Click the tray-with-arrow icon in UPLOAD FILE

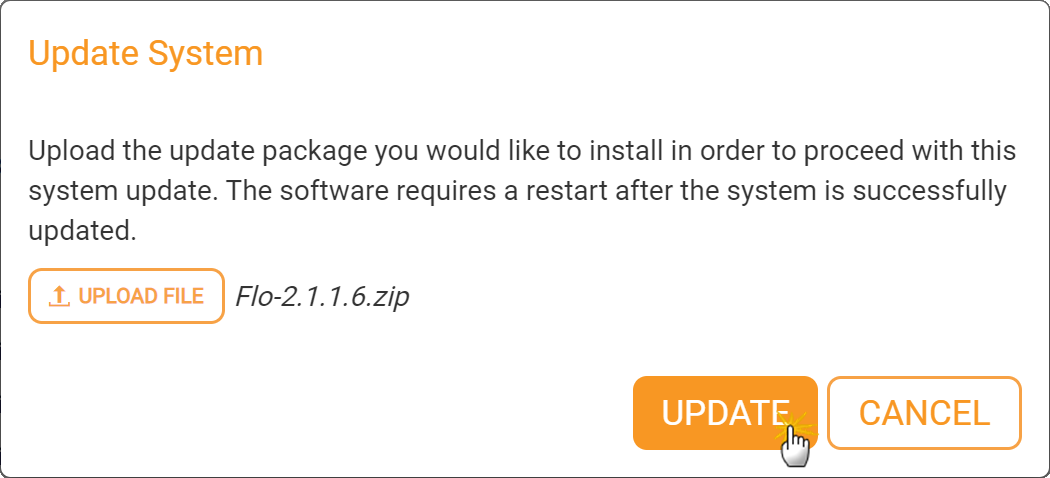(x=59, y=296)
